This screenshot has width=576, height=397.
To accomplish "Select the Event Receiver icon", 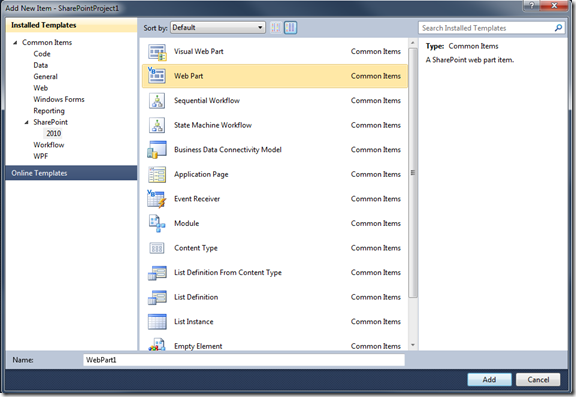I will (157, 199).
